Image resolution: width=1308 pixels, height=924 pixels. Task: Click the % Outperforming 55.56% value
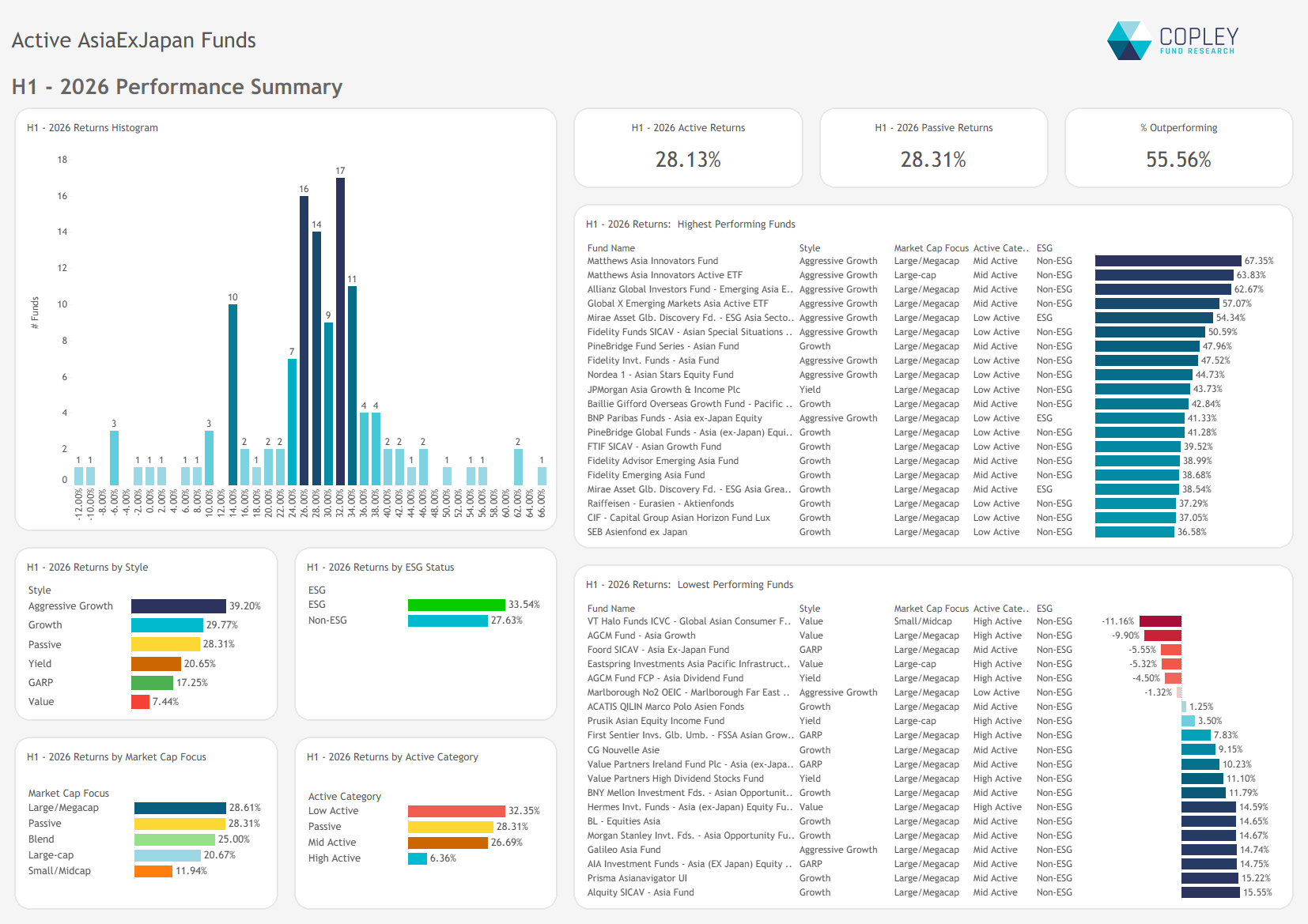[x=1178, y=160]
